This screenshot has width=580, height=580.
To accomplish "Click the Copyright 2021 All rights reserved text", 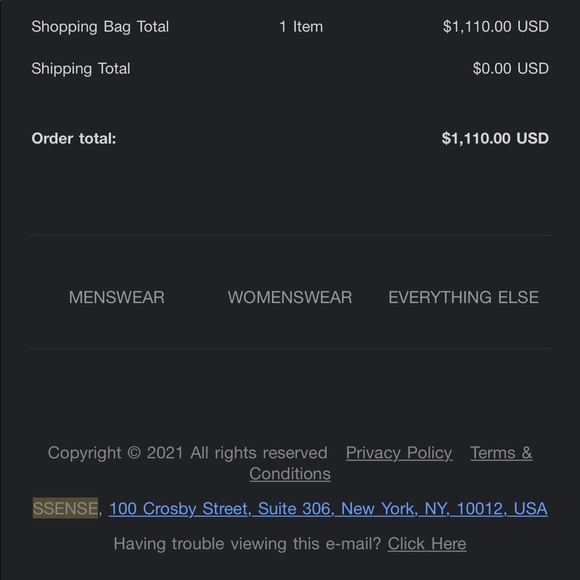I will point(188,453).
